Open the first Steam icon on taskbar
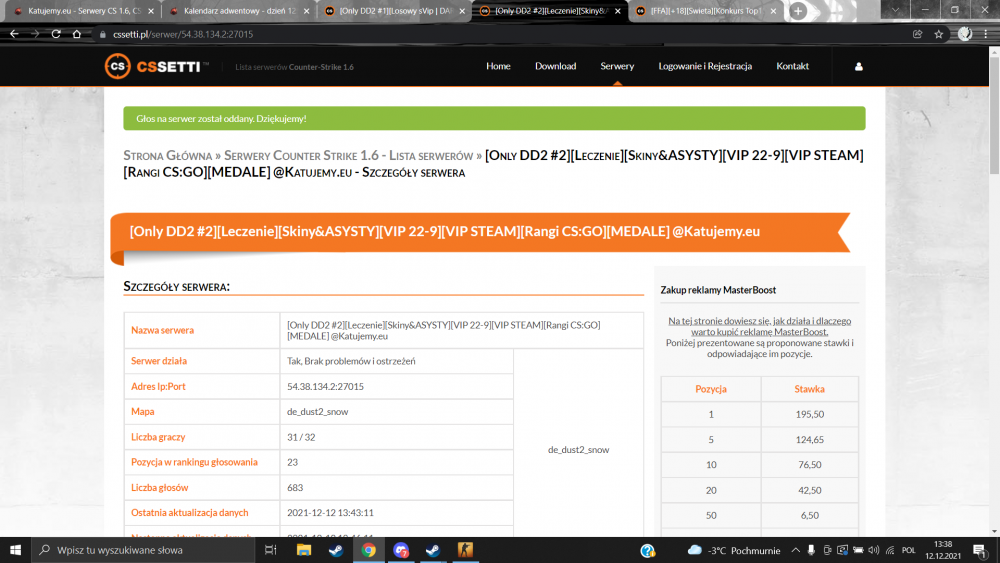Viewport: 1000px width, 563px height. pos(336,550)
